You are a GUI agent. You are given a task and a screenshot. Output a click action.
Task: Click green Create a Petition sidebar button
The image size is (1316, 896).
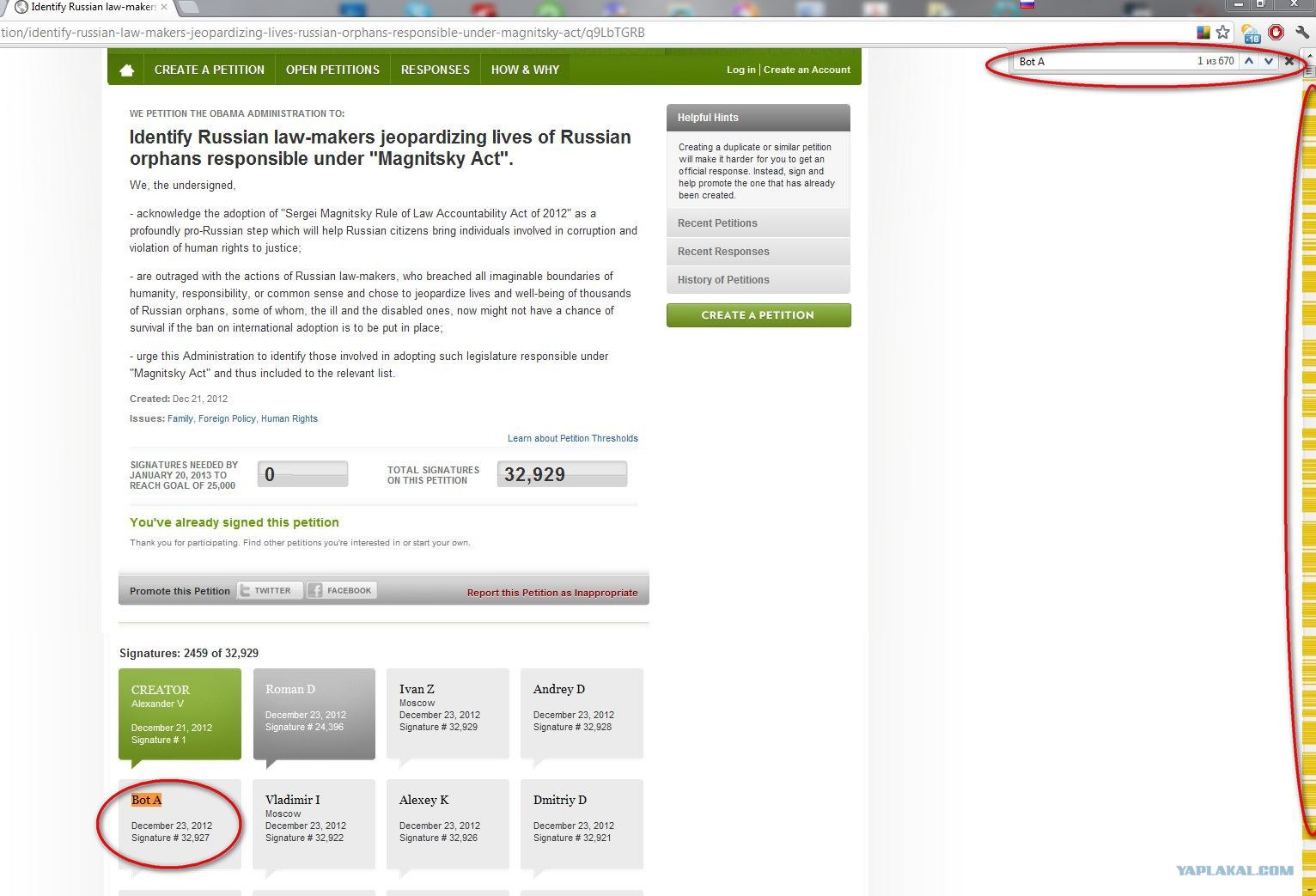click(x=759, y=315)
